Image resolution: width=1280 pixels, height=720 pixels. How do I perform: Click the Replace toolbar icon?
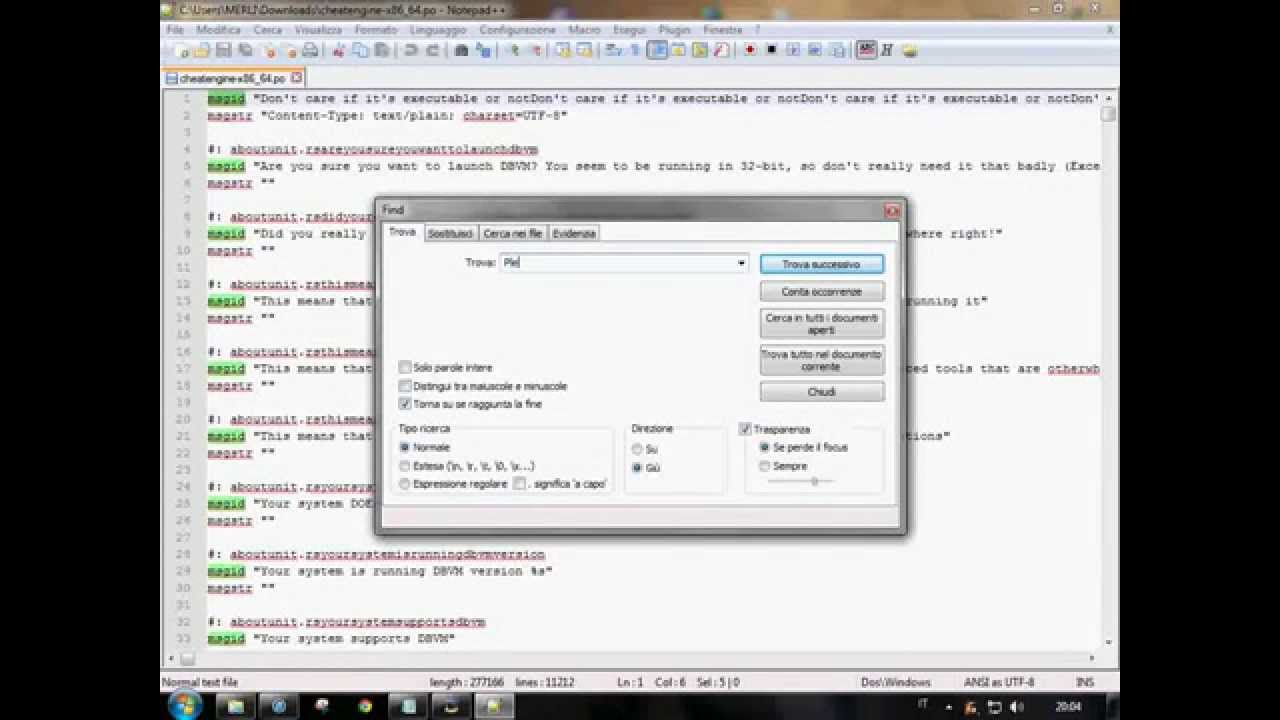(x=483, y=50)
